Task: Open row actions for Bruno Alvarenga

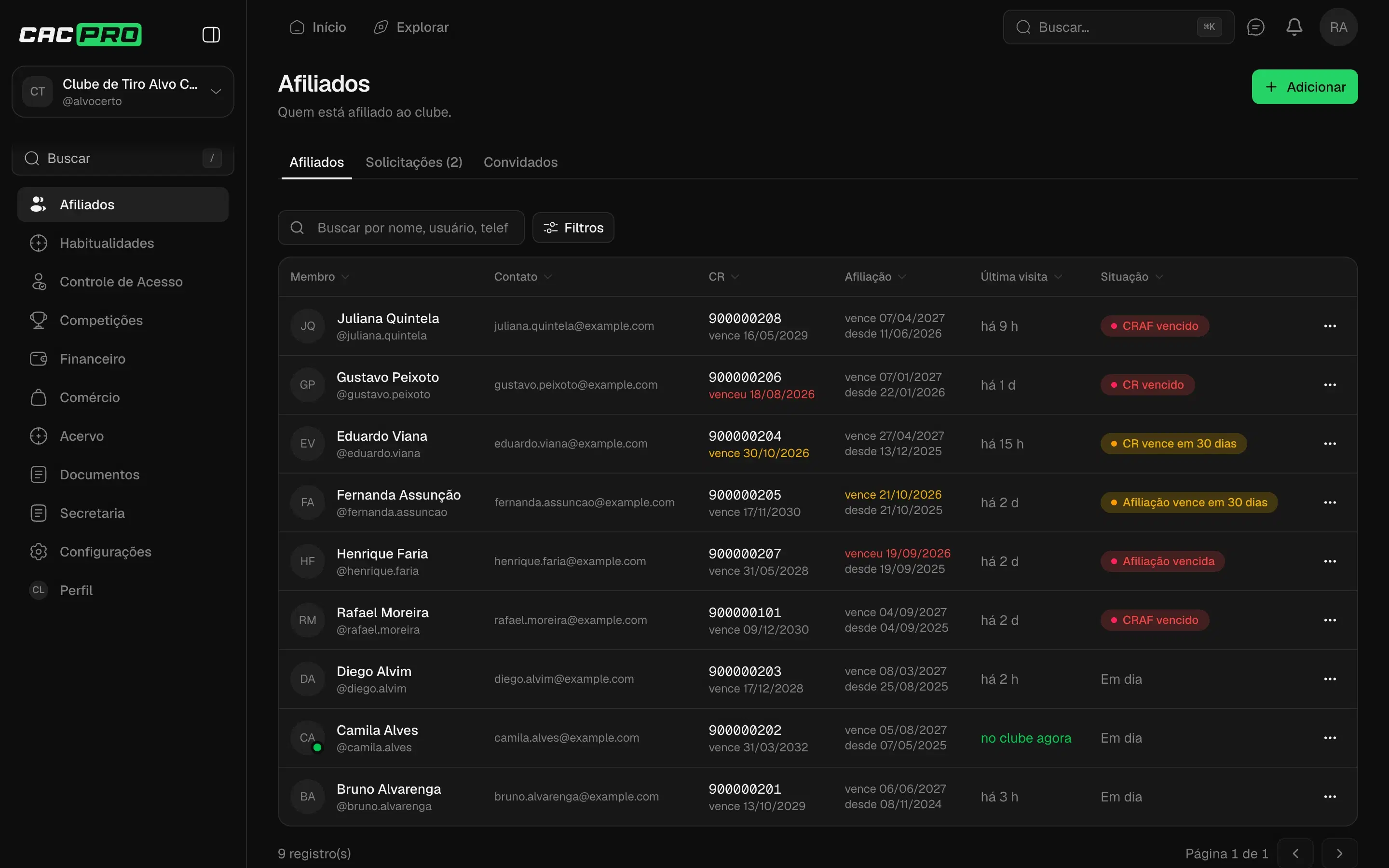Action: tap(1329, 797)
